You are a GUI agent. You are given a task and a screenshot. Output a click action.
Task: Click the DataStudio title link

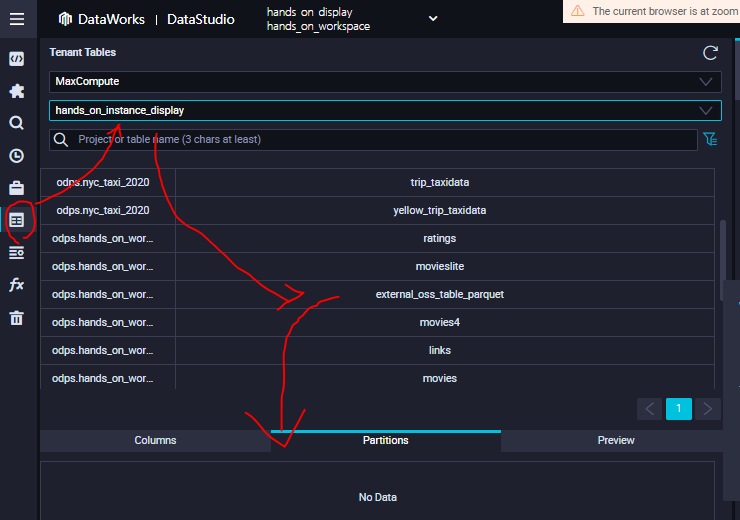(x=201, y=19)
